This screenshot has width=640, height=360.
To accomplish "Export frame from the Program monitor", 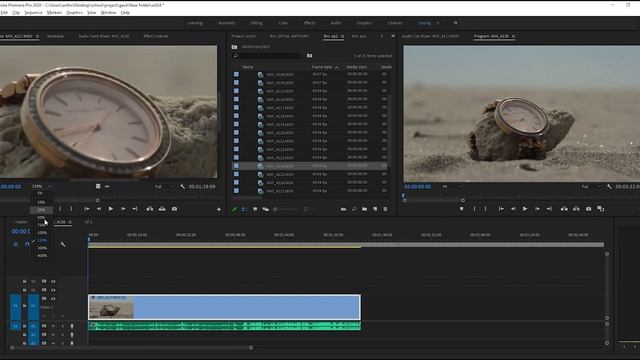I will coord(589,209).
